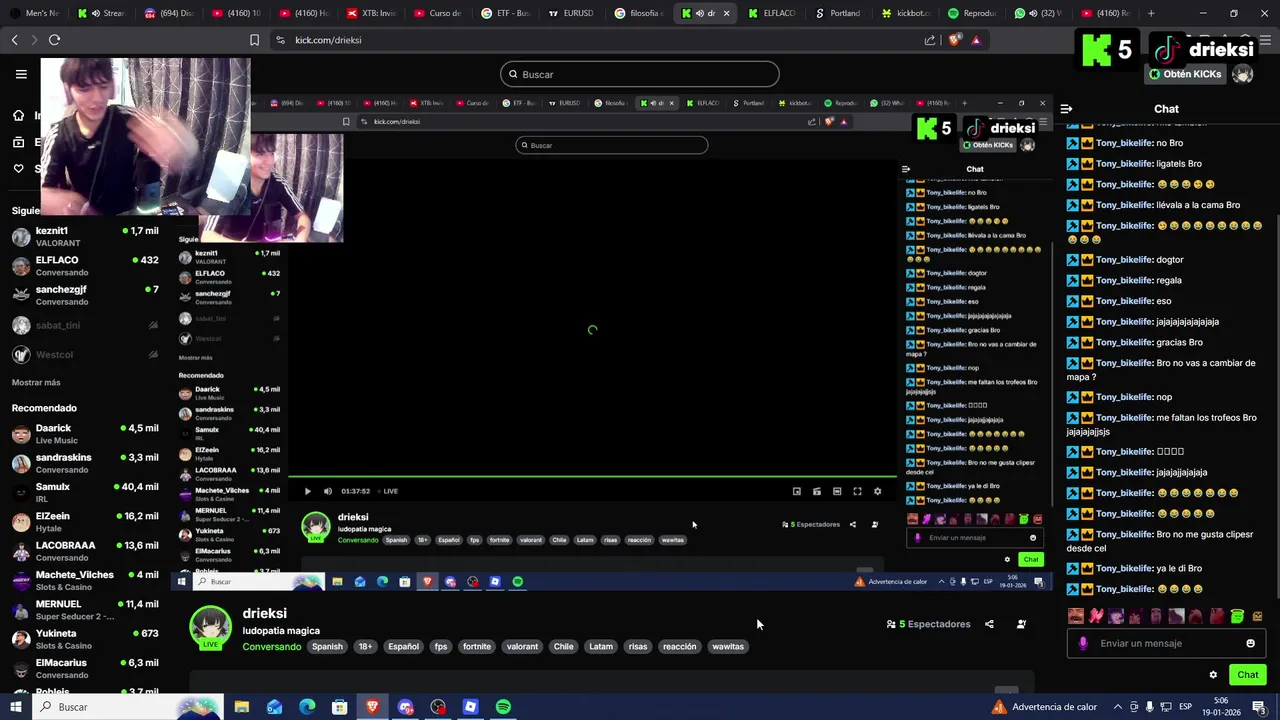Screen dimensions: 1280x720
Task: Bookmark this page using bookmark icon
Action: 254,40
